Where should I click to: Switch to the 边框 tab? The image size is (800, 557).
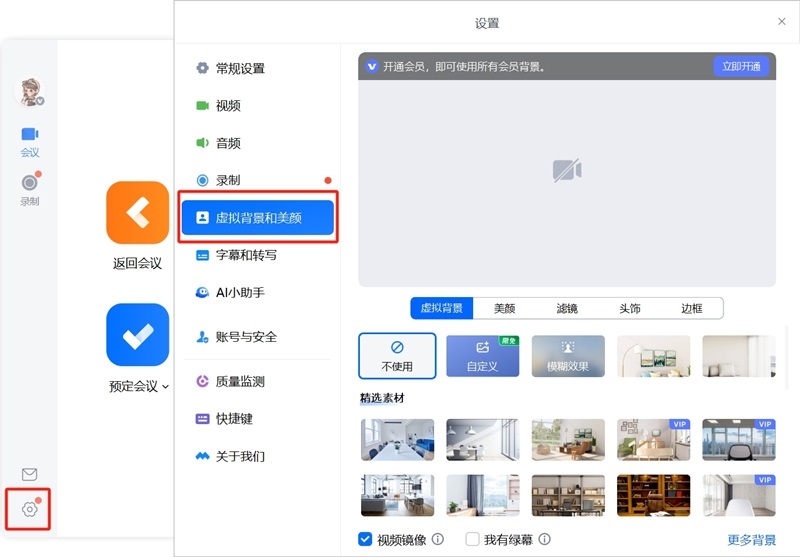692,308
